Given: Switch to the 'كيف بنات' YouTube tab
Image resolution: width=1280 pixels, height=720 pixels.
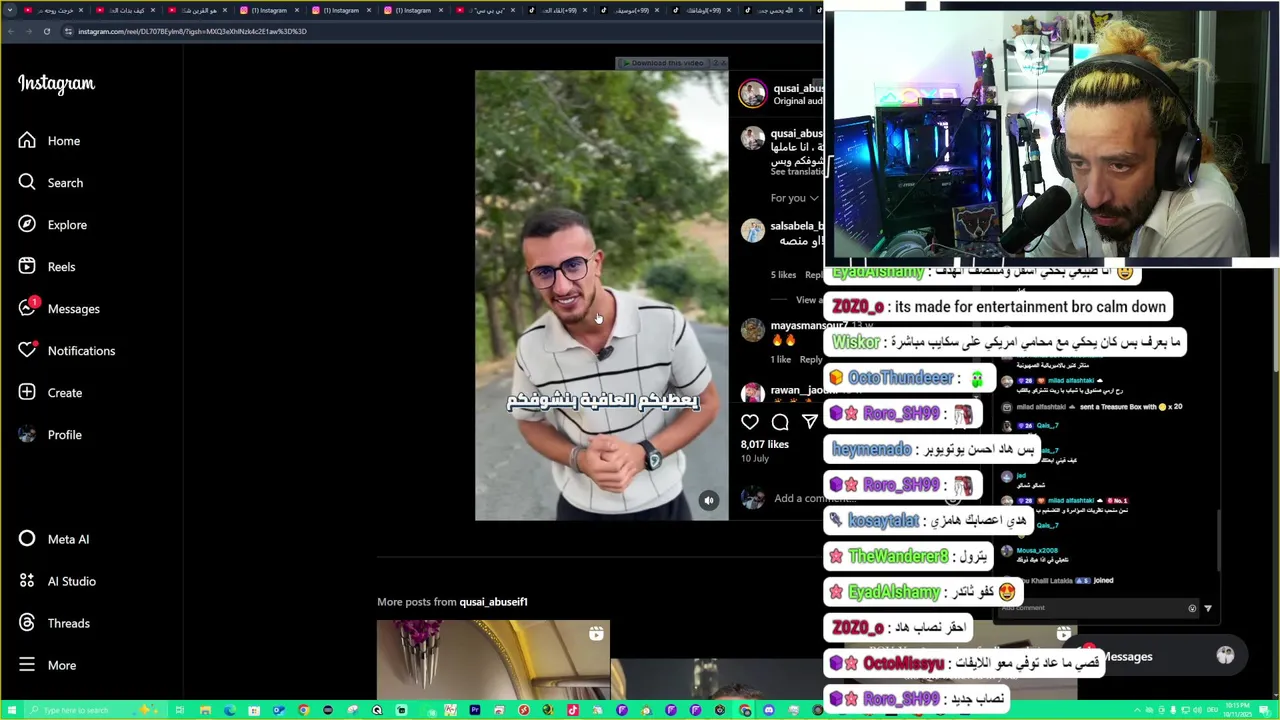Looking at the screenshot, I should pos(125,10).
